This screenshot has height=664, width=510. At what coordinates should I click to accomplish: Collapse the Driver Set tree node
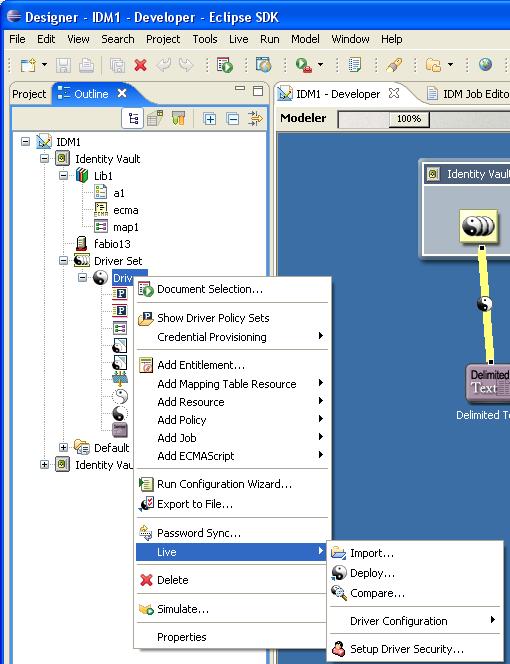point(63,260)
